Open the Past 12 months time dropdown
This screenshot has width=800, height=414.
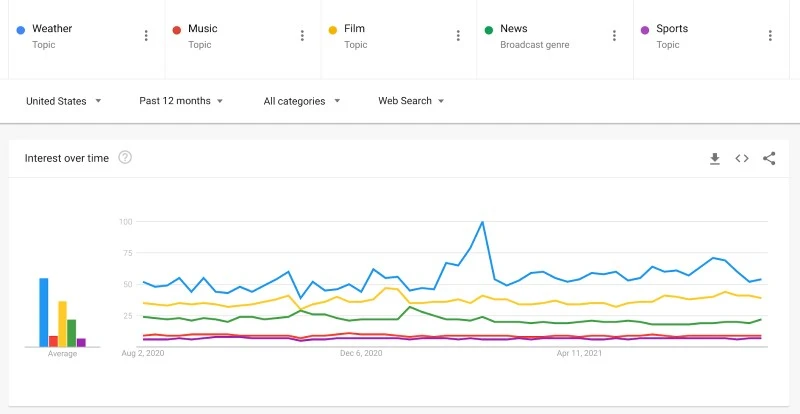pos(181,101)
